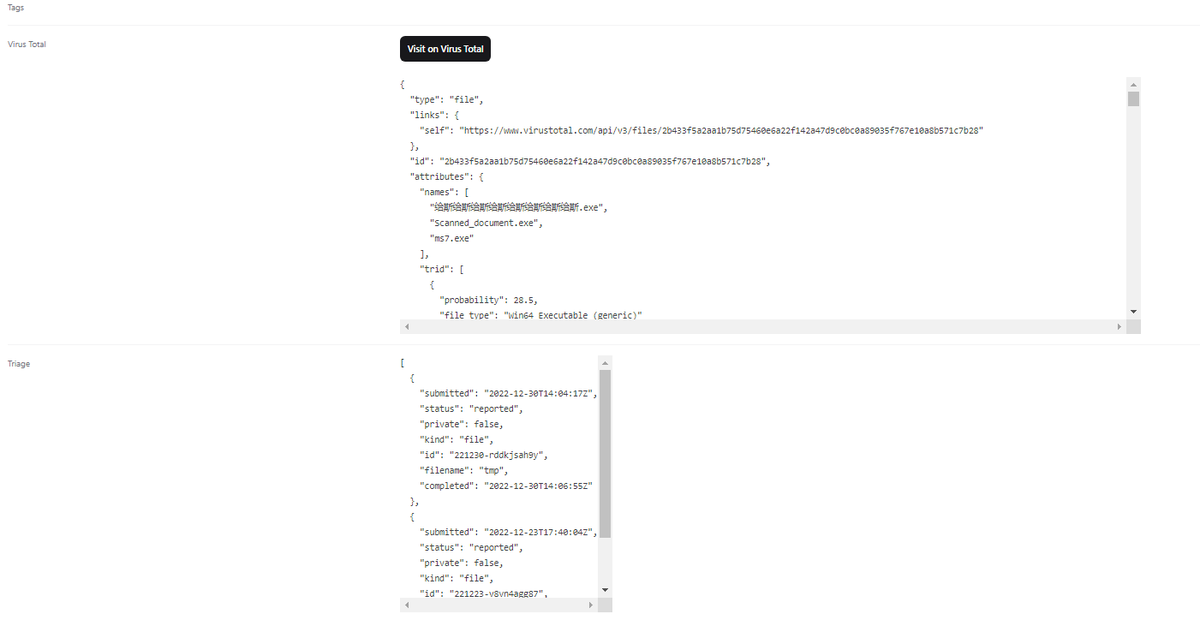Click submitted 2022-12-23T17:40:04Z timestamp
This screenshot has height=620, width=1200.
(540, 532)
